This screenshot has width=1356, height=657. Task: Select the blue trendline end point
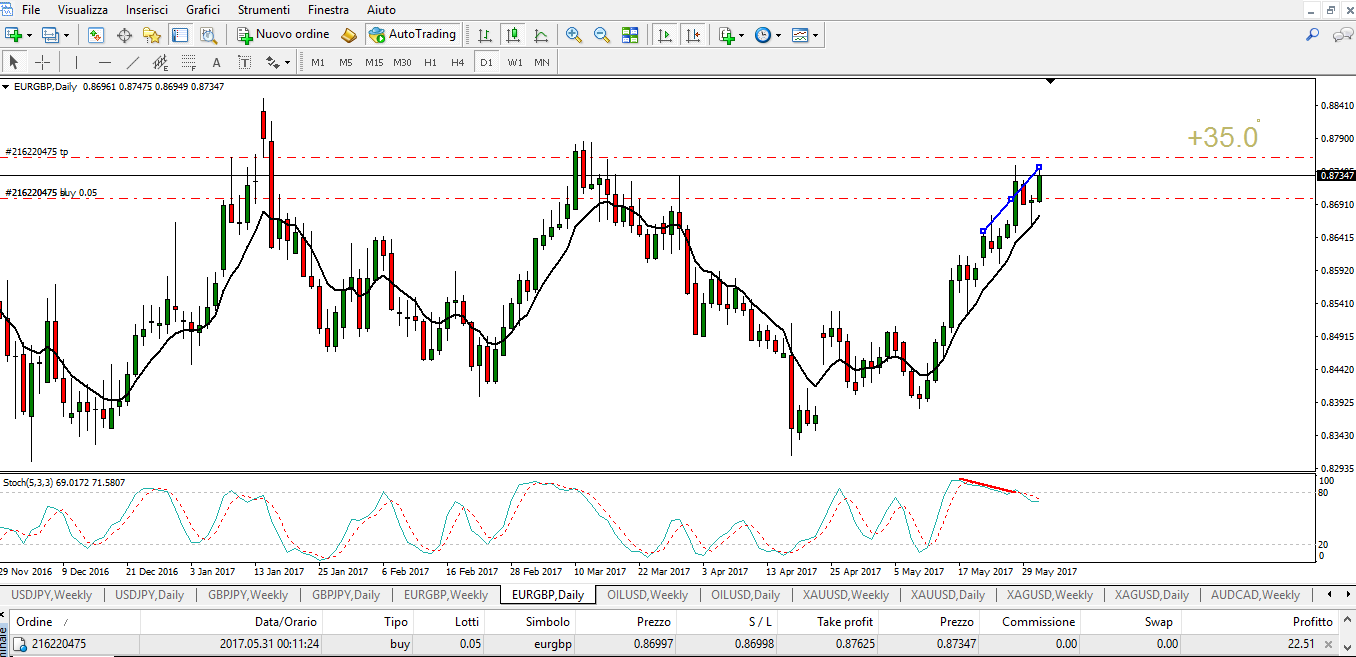[x=1040, y=167]
